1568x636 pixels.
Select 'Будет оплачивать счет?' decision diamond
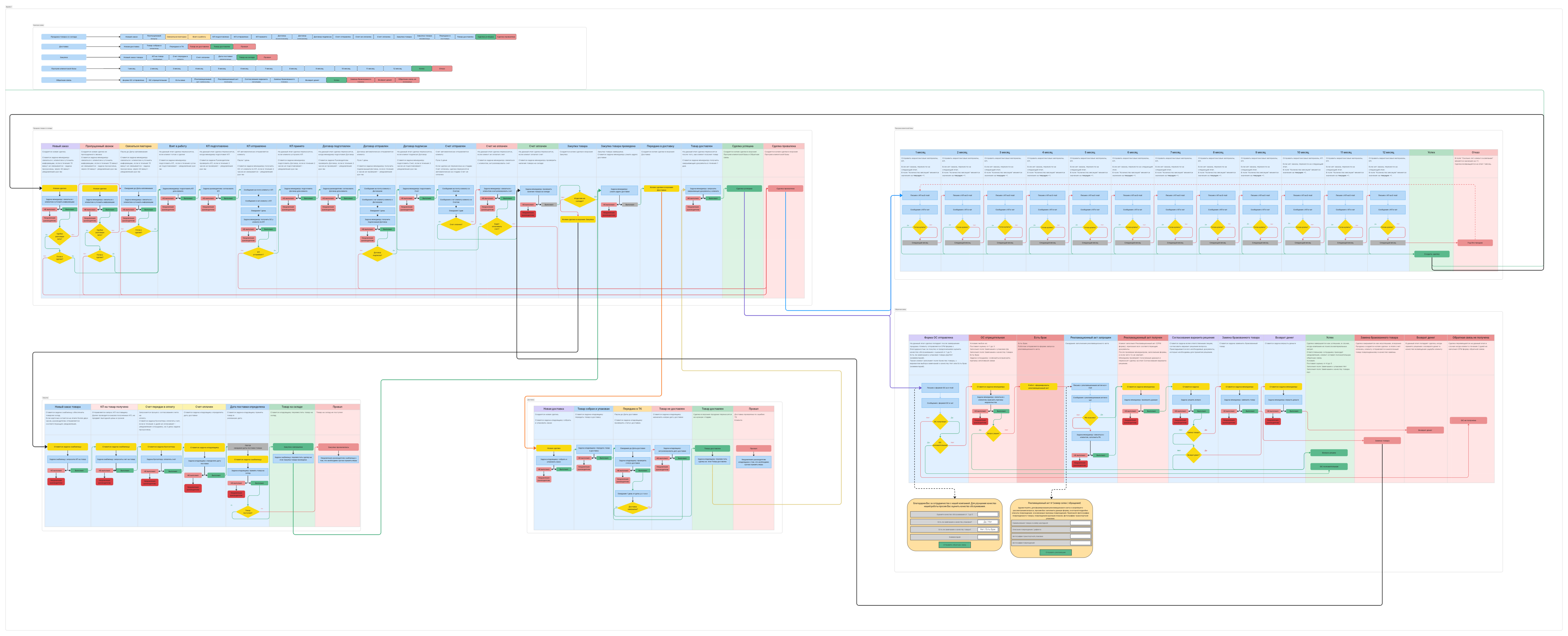click(497, 226)
